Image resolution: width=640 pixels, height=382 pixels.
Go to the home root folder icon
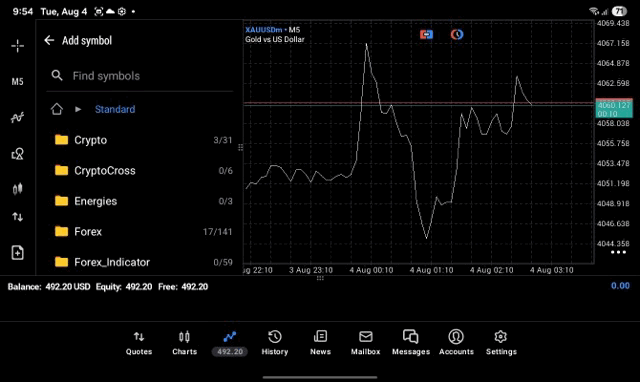click(57, 109)
